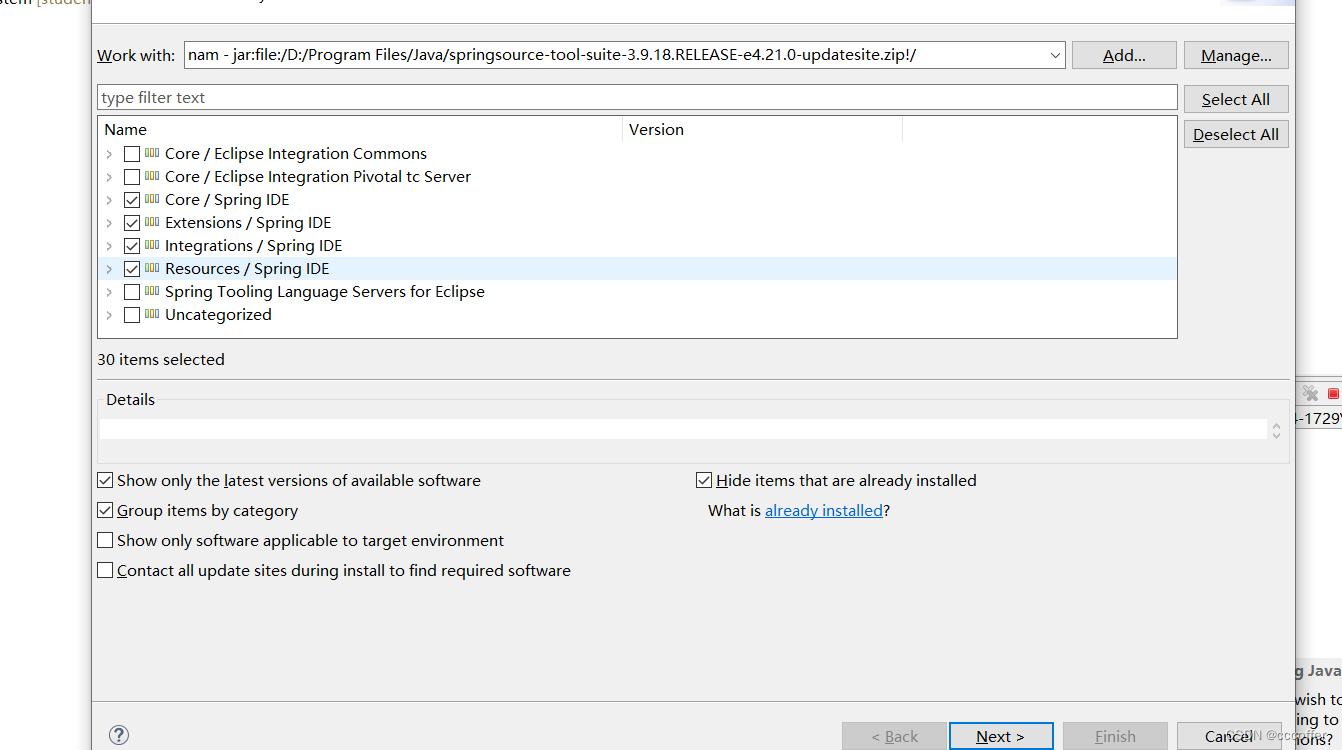
Task: Click the category icon beside Extensions / Spring IDE
Action: (150, 222)
